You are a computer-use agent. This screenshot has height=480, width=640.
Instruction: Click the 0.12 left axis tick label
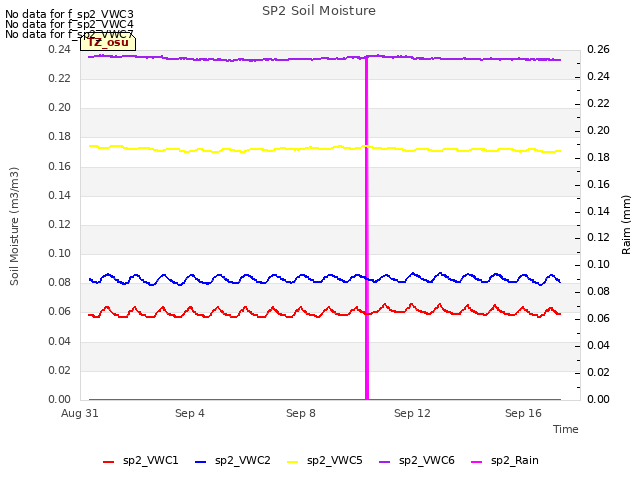(x=60, y=224)
